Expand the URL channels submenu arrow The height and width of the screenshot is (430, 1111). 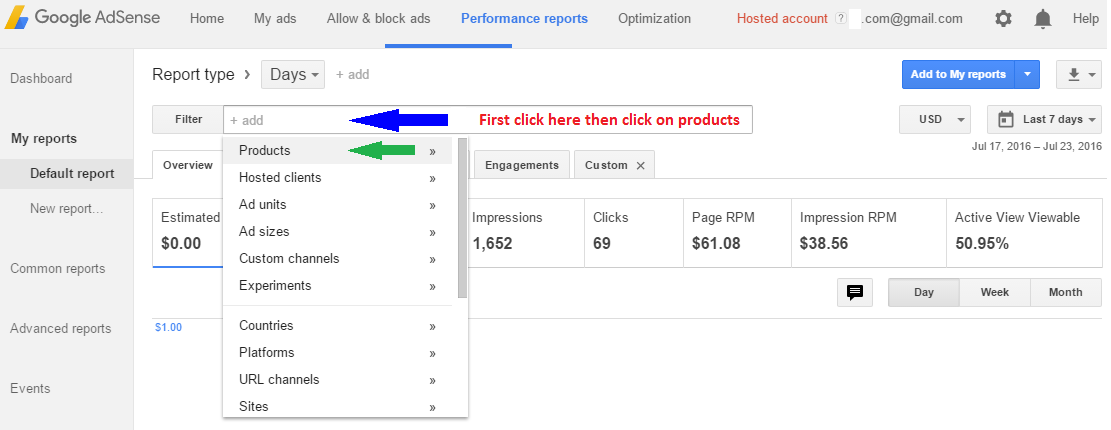point(432,380)
